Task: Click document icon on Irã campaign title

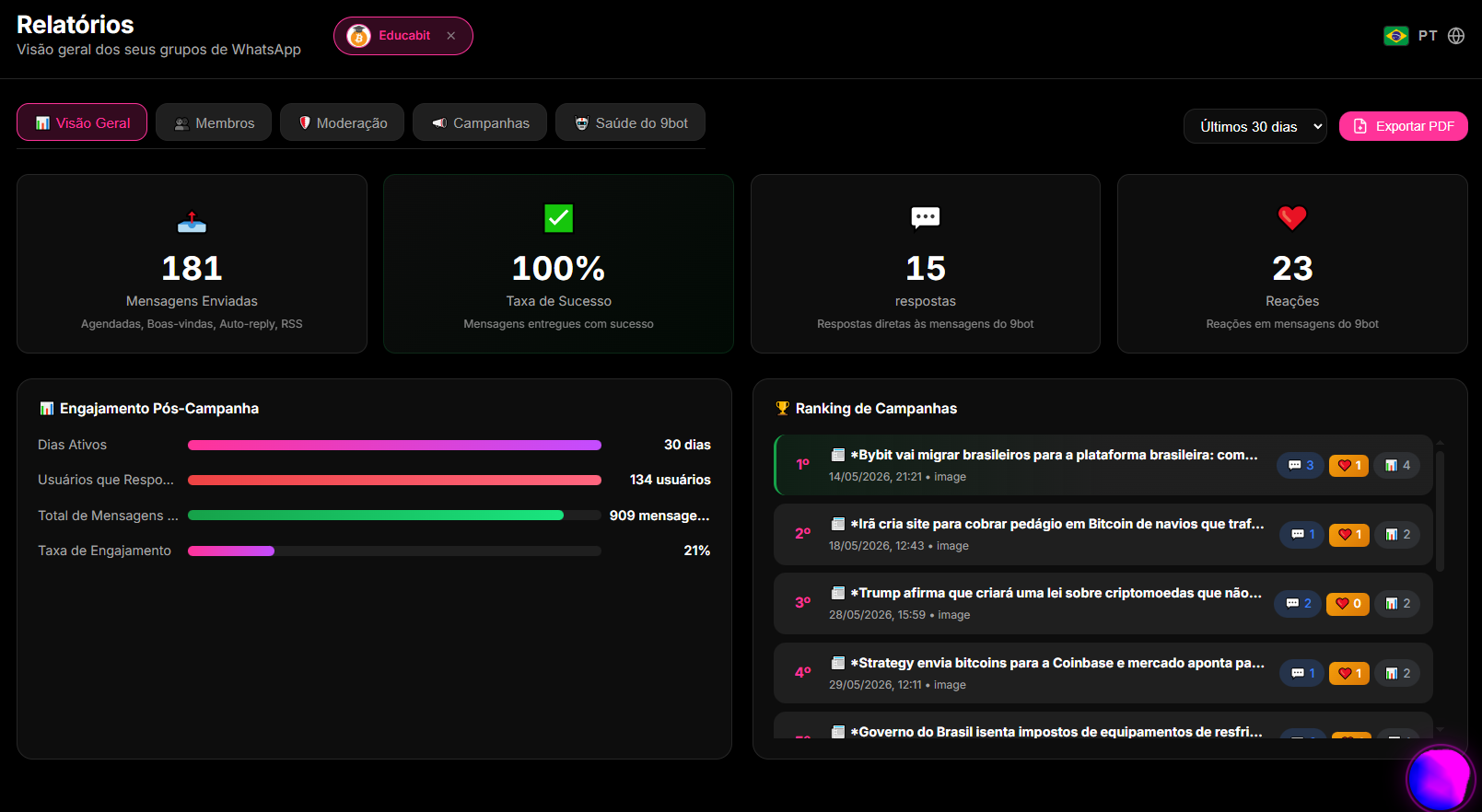Action: pyautogui.click(x=838, y=524)
